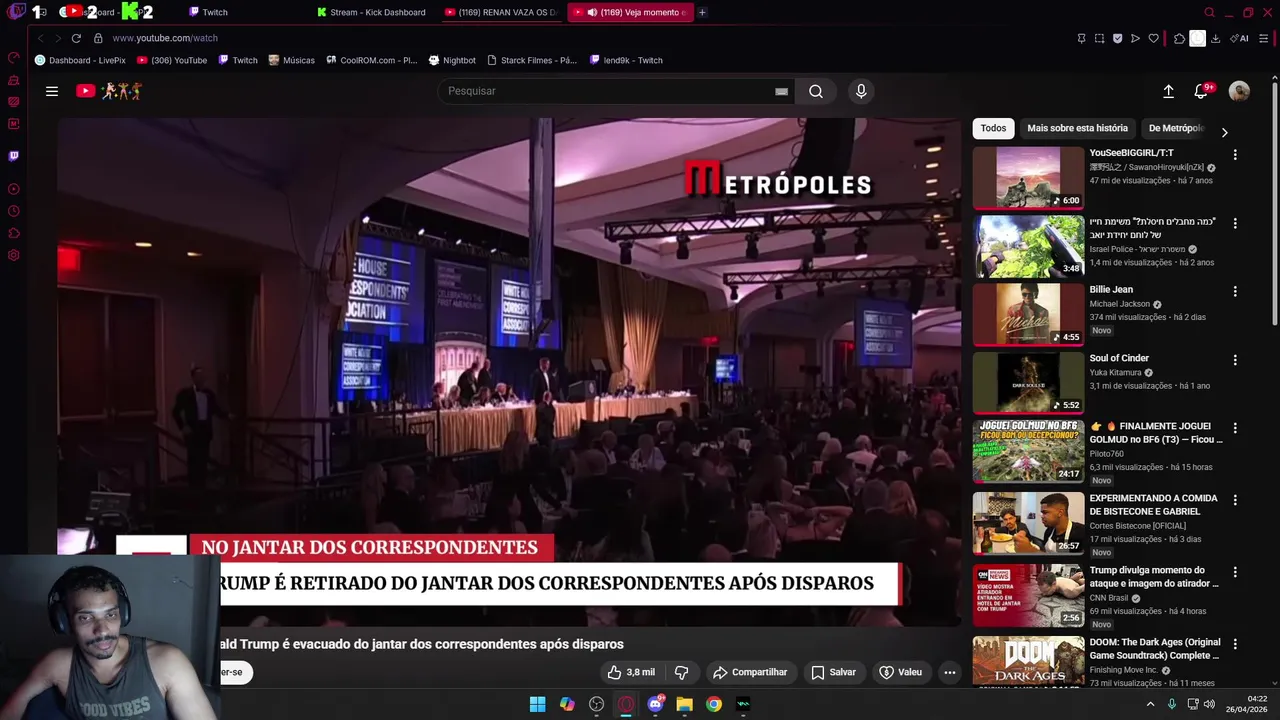Open the Nightbot bookmark
The width and height of the screenshot is (1280, 720).
452,60
